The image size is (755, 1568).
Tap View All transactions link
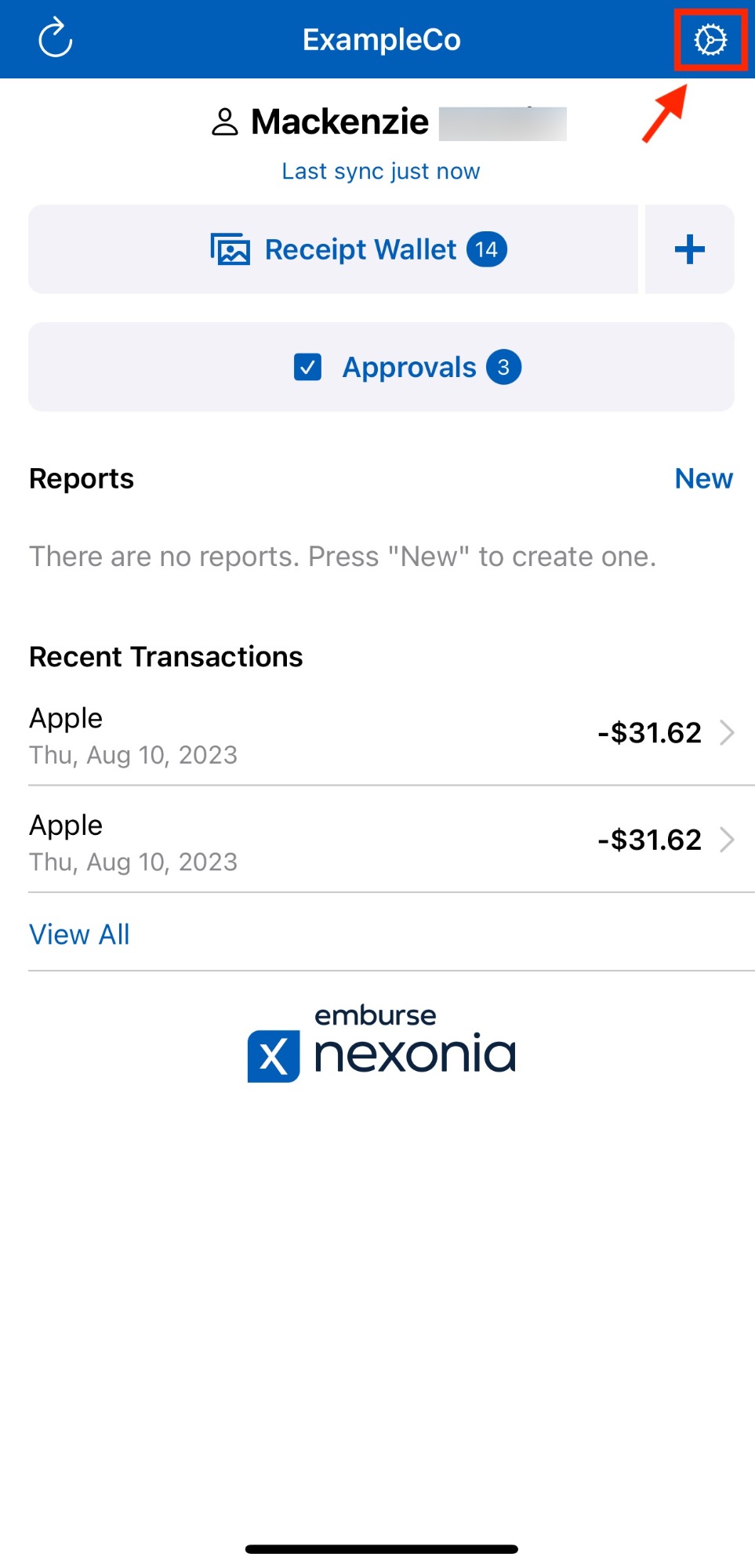(79, 935)
